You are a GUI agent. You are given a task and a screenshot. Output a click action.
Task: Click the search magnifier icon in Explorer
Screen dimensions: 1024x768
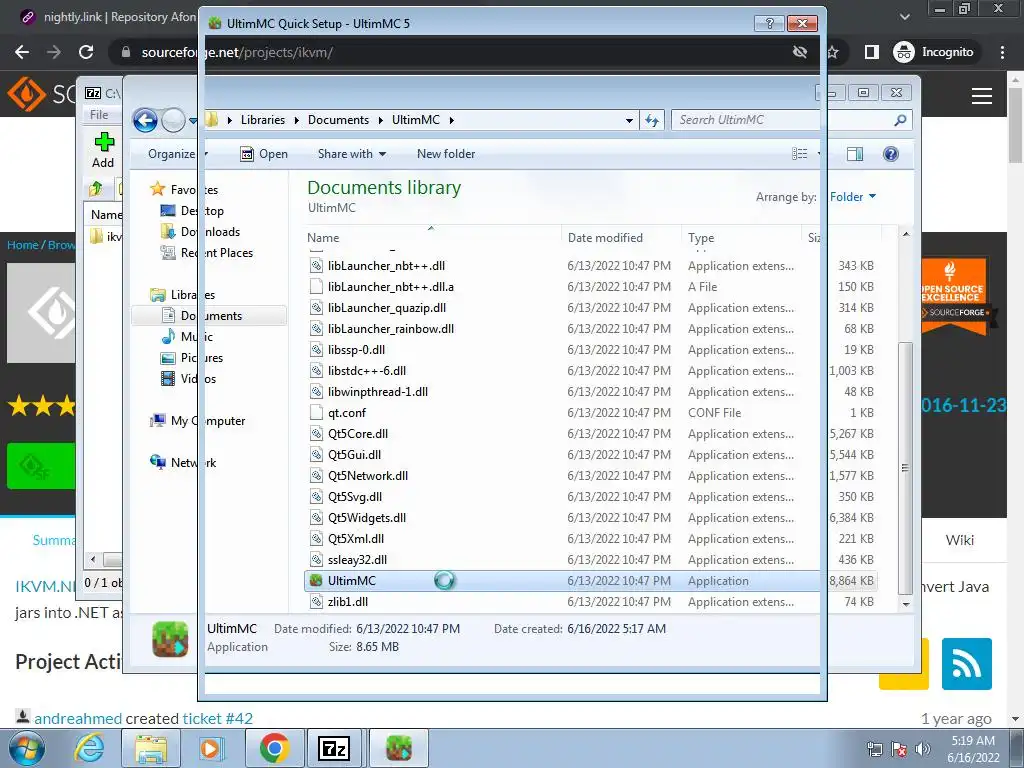click(x=900, y=120)
